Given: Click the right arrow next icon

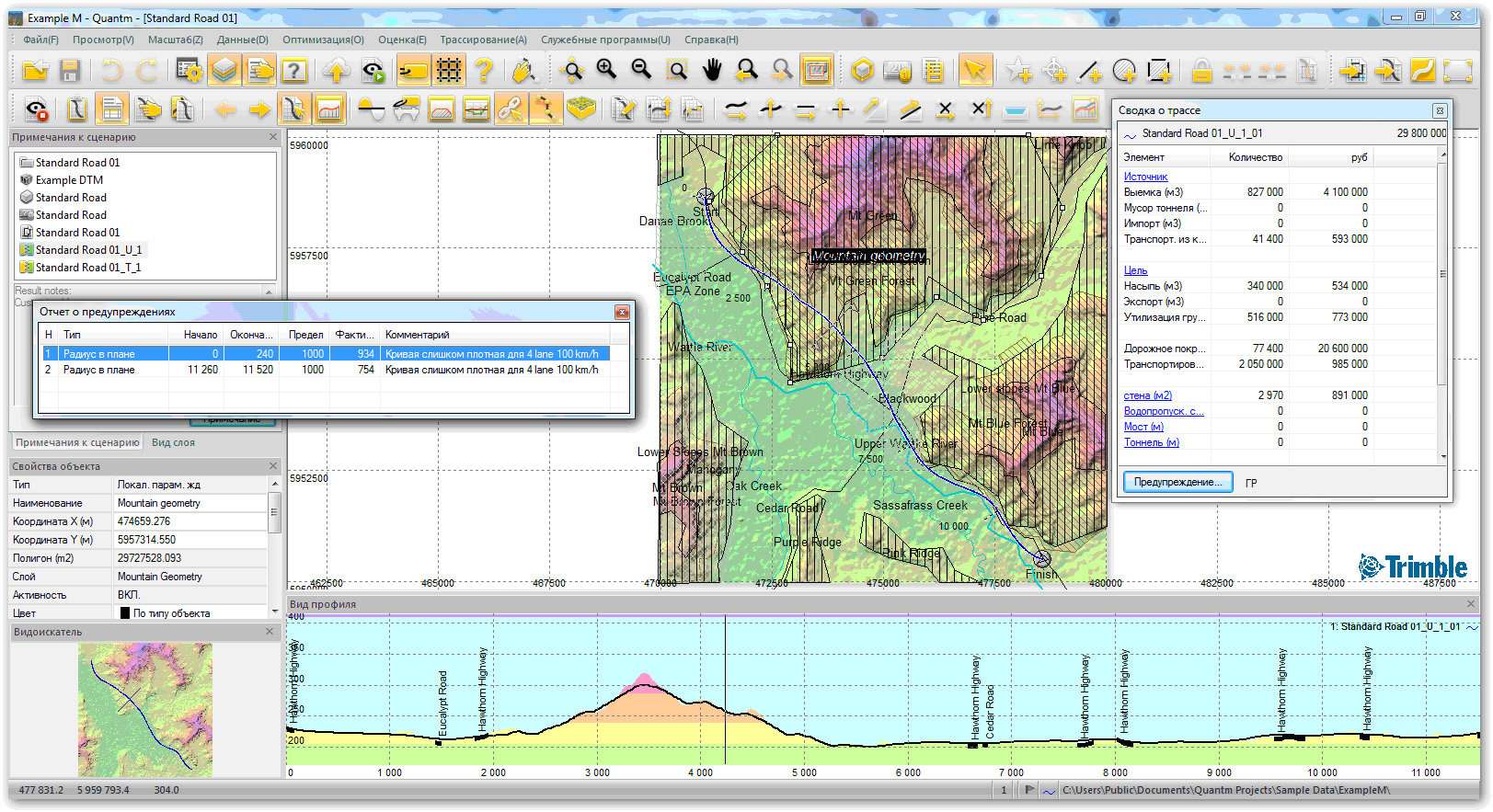Looking at the screenshot, I should click(259, 110).
